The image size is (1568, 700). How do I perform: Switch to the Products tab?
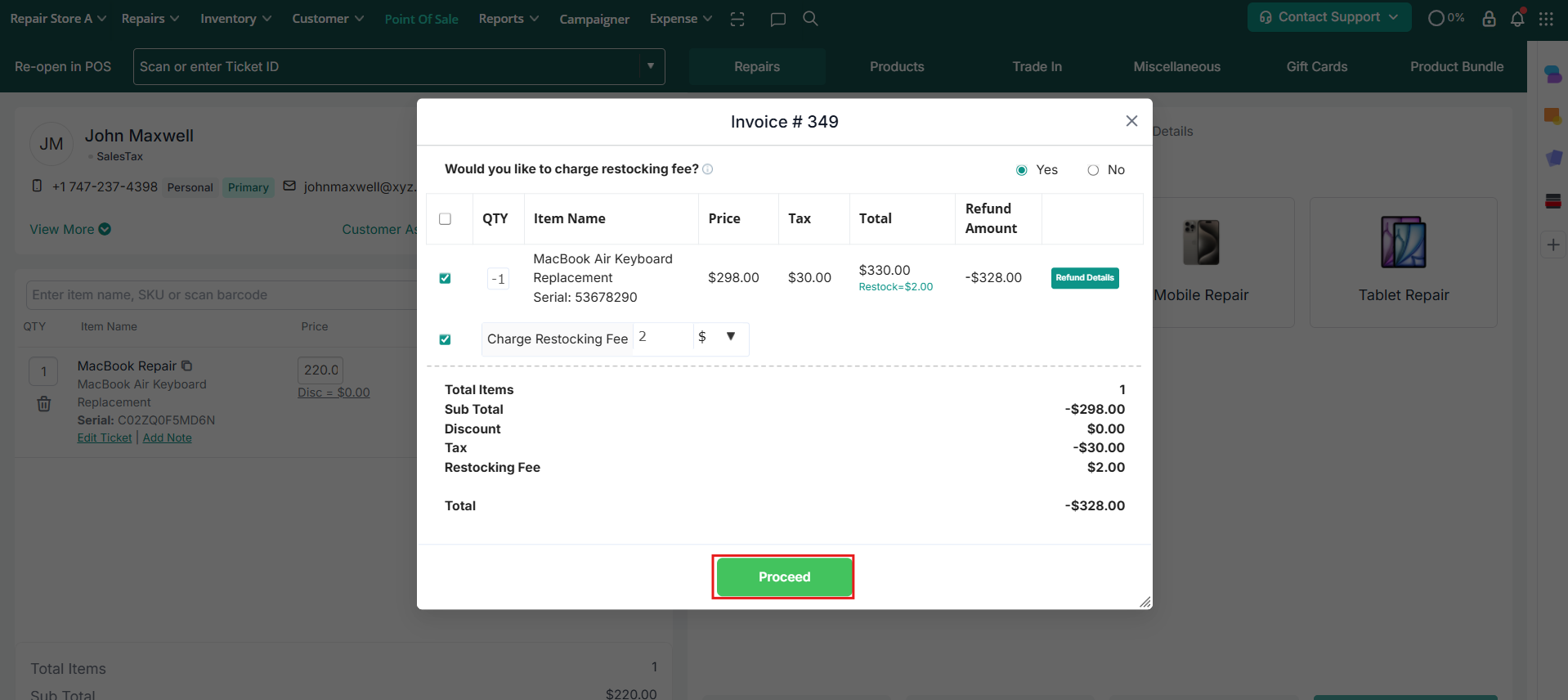(897, 66)
